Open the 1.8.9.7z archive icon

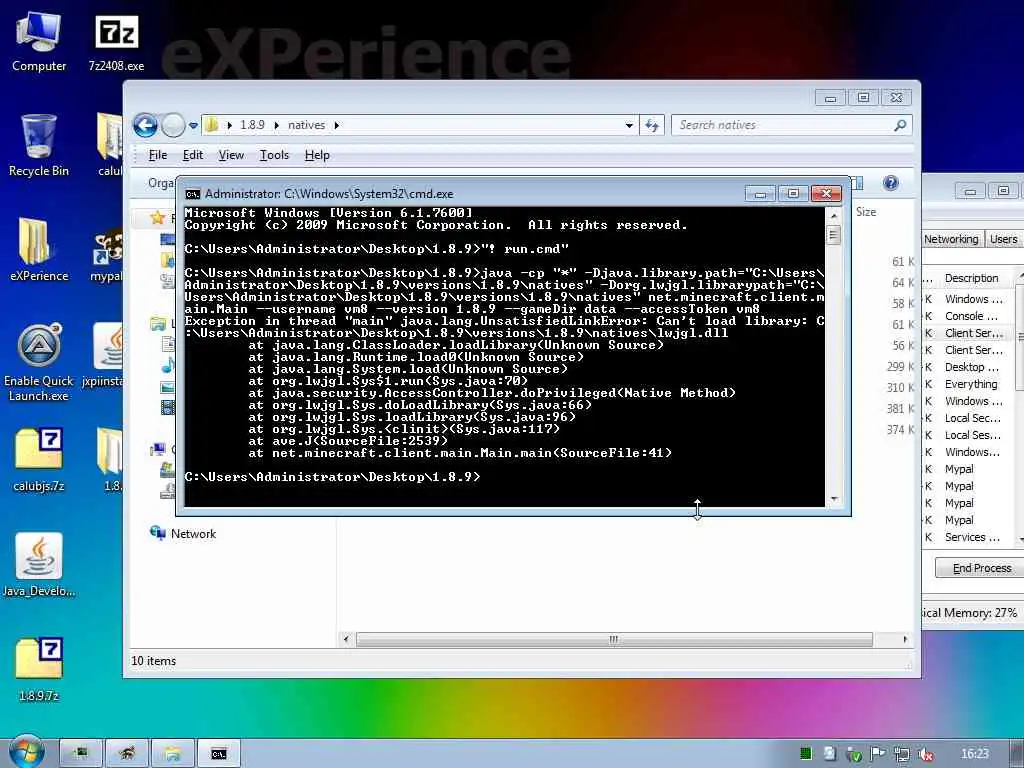click(39, 669)
